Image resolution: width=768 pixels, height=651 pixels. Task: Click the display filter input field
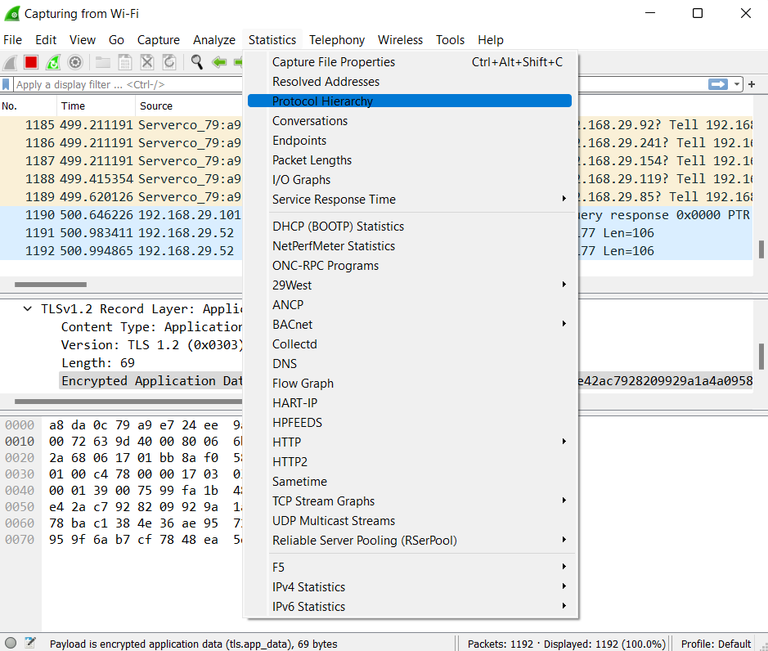127,84
